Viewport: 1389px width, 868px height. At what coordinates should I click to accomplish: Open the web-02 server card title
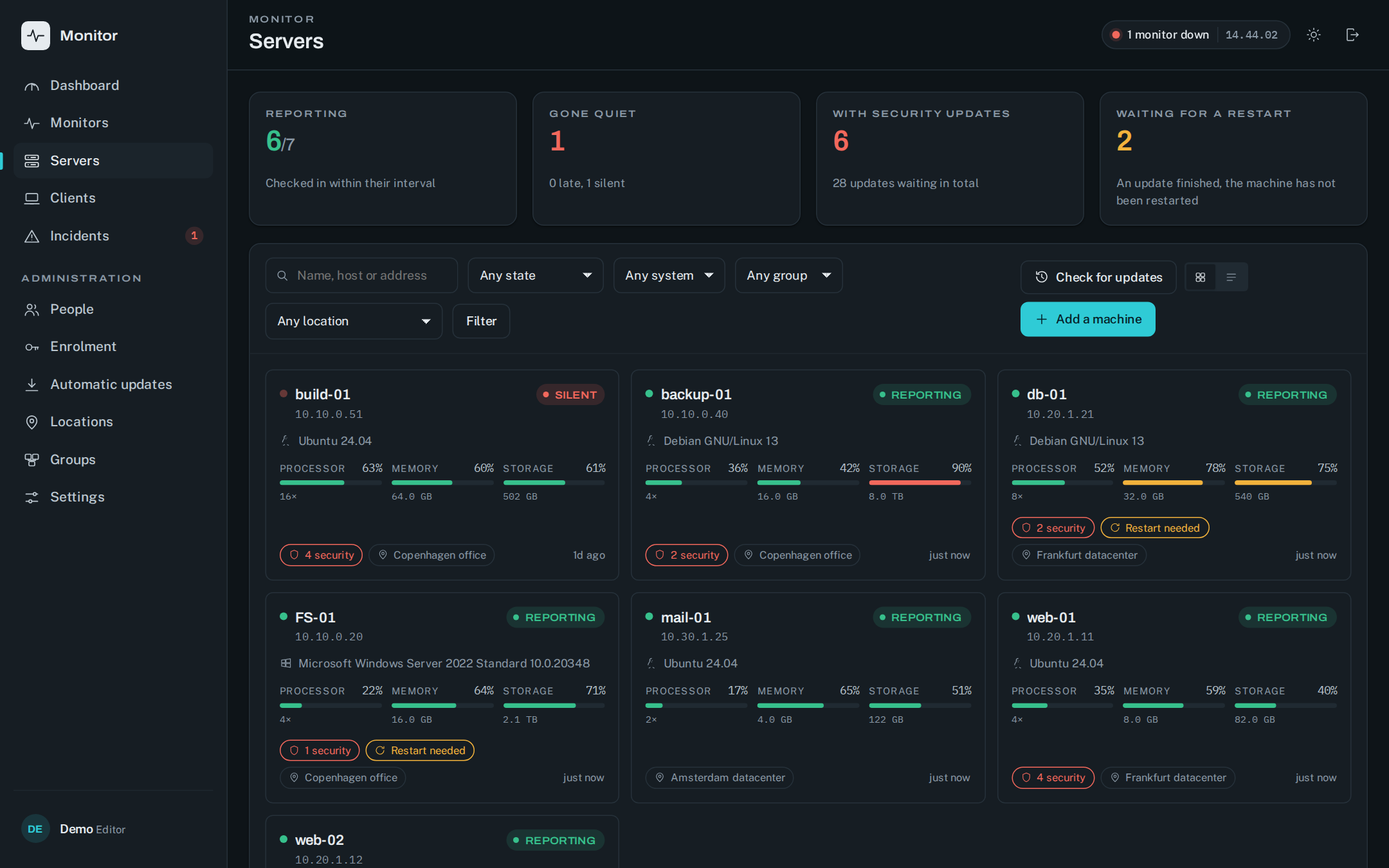pos(319,840)
